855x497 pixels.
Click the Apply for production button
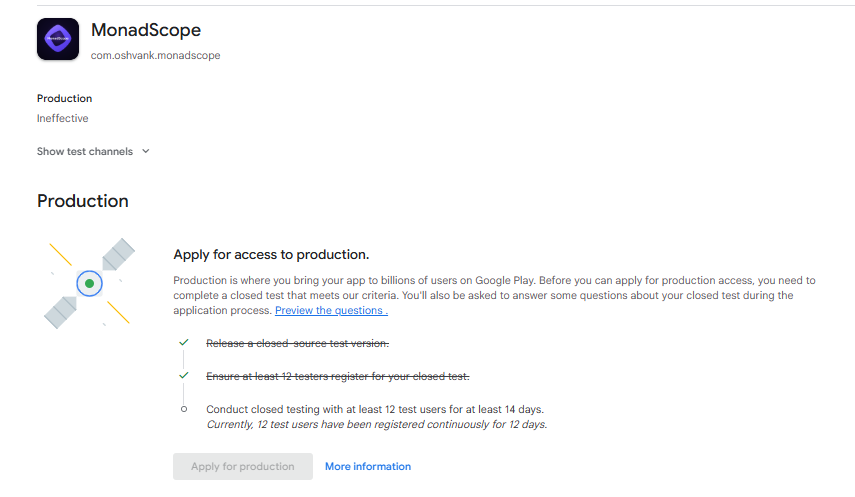pyautogui.click(x=243, y=466)
